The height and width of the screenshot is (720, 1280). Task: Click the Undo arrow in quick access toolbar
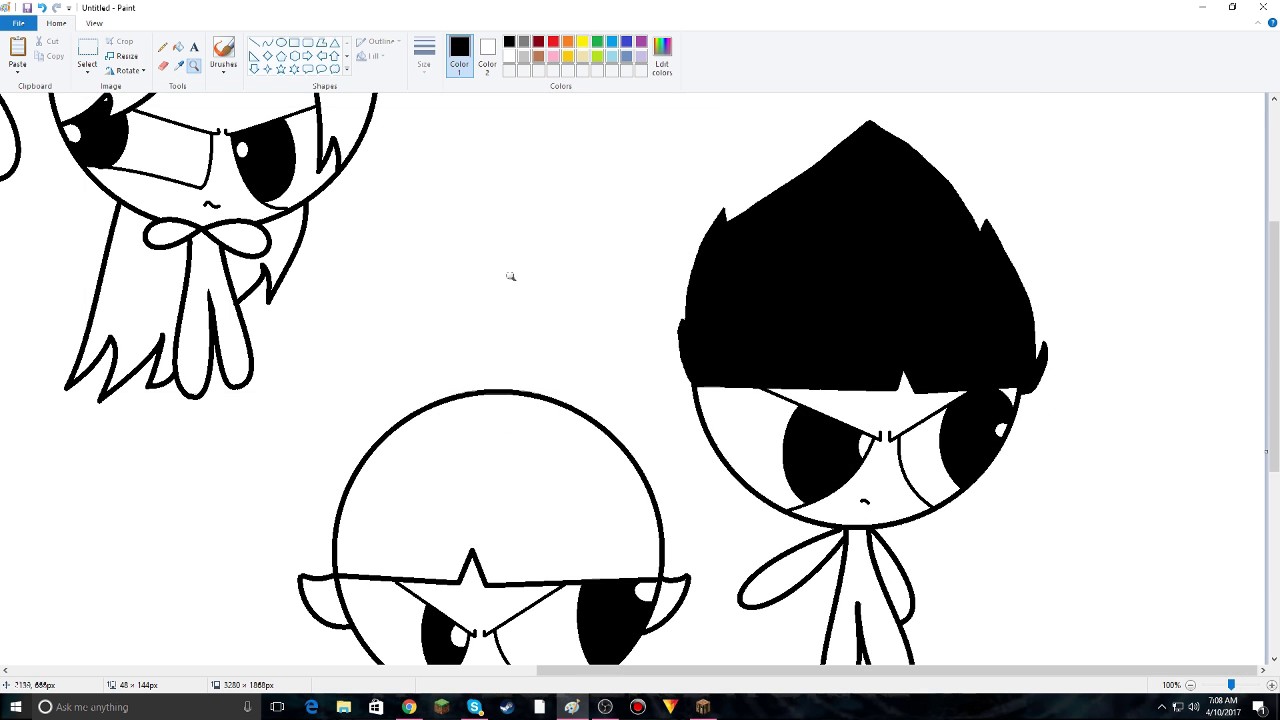pos(42,8)
